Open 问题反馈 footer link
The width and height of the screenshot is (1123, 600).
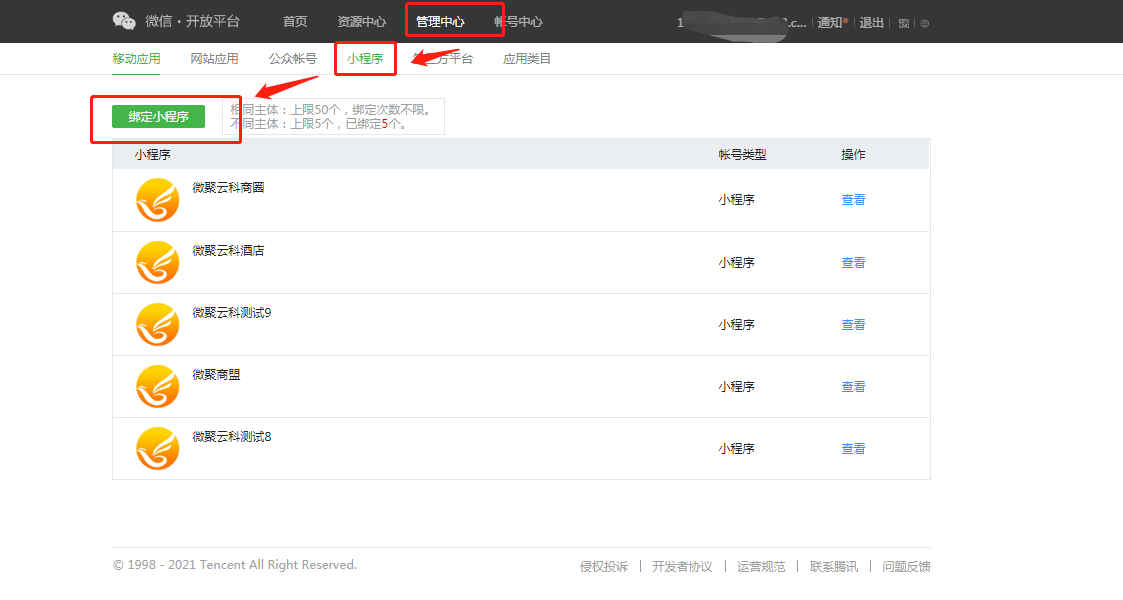click(x=907, y=566)
